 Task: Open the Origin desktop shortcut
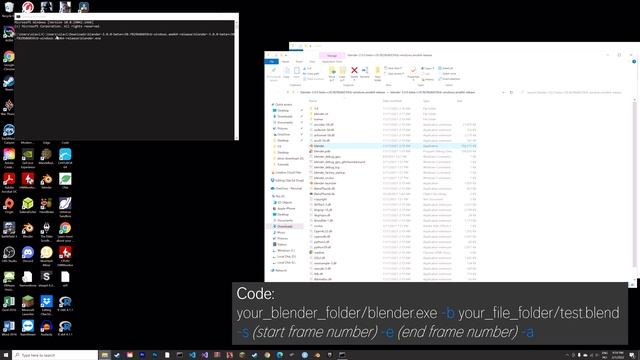coord(9,205)
